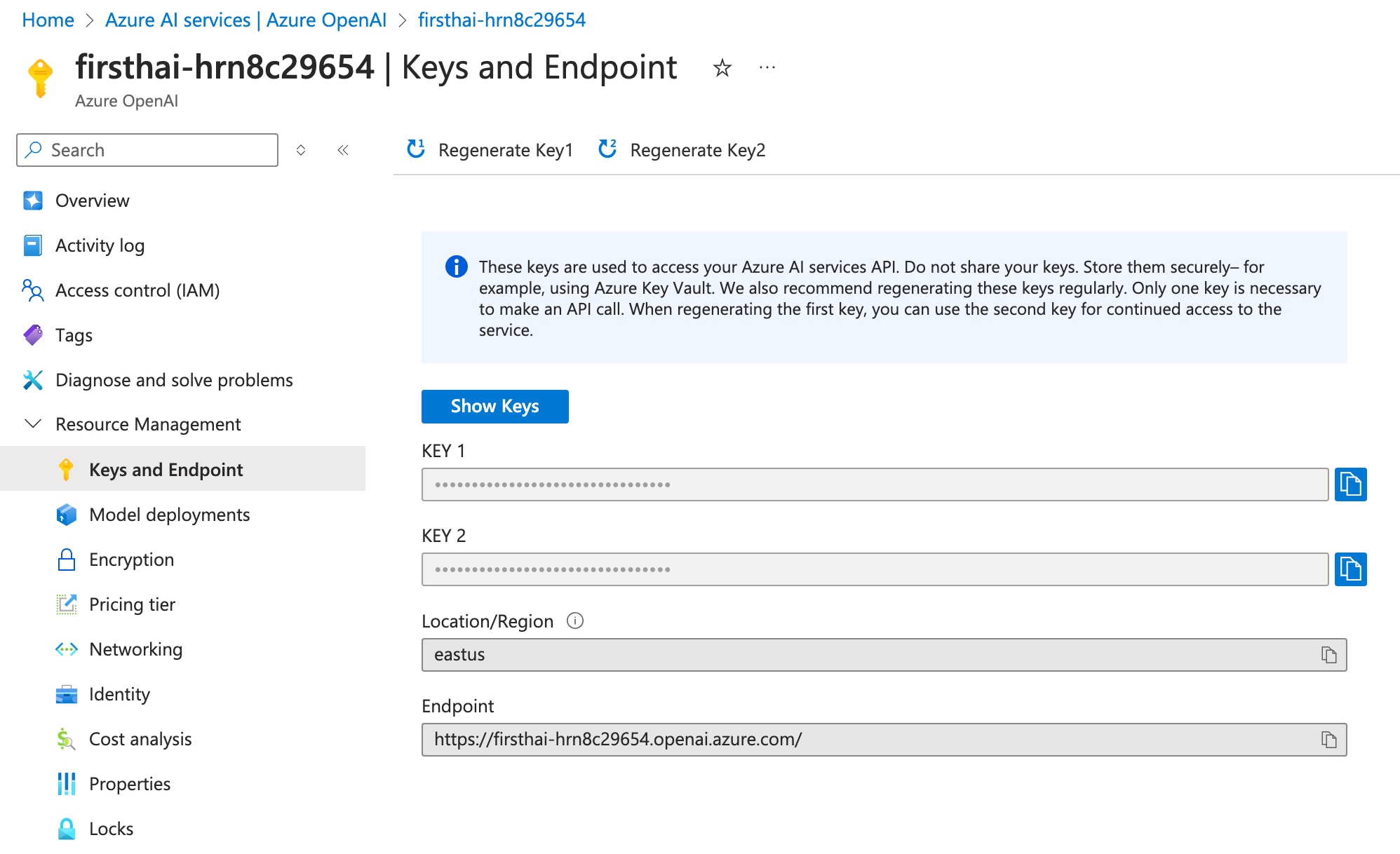Copy KEY 2 to clipboard
The image size is (1400, 854).
[1350, 569]
